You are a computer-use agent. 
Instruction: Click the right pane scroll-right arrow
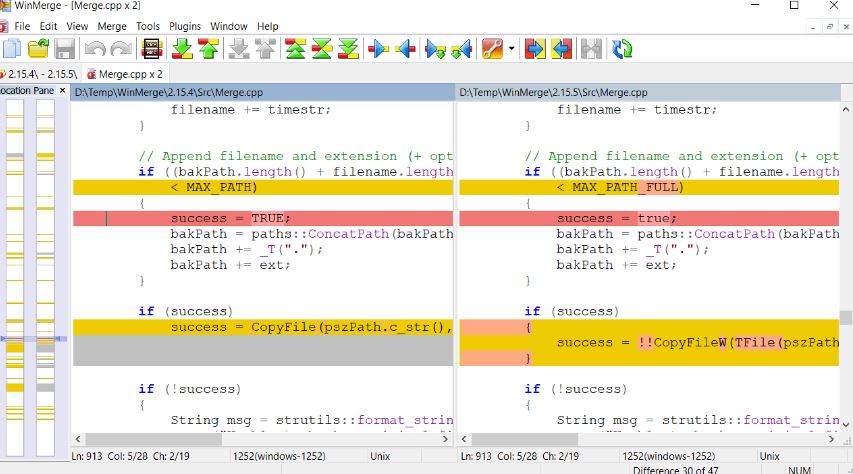coord(832,439)
